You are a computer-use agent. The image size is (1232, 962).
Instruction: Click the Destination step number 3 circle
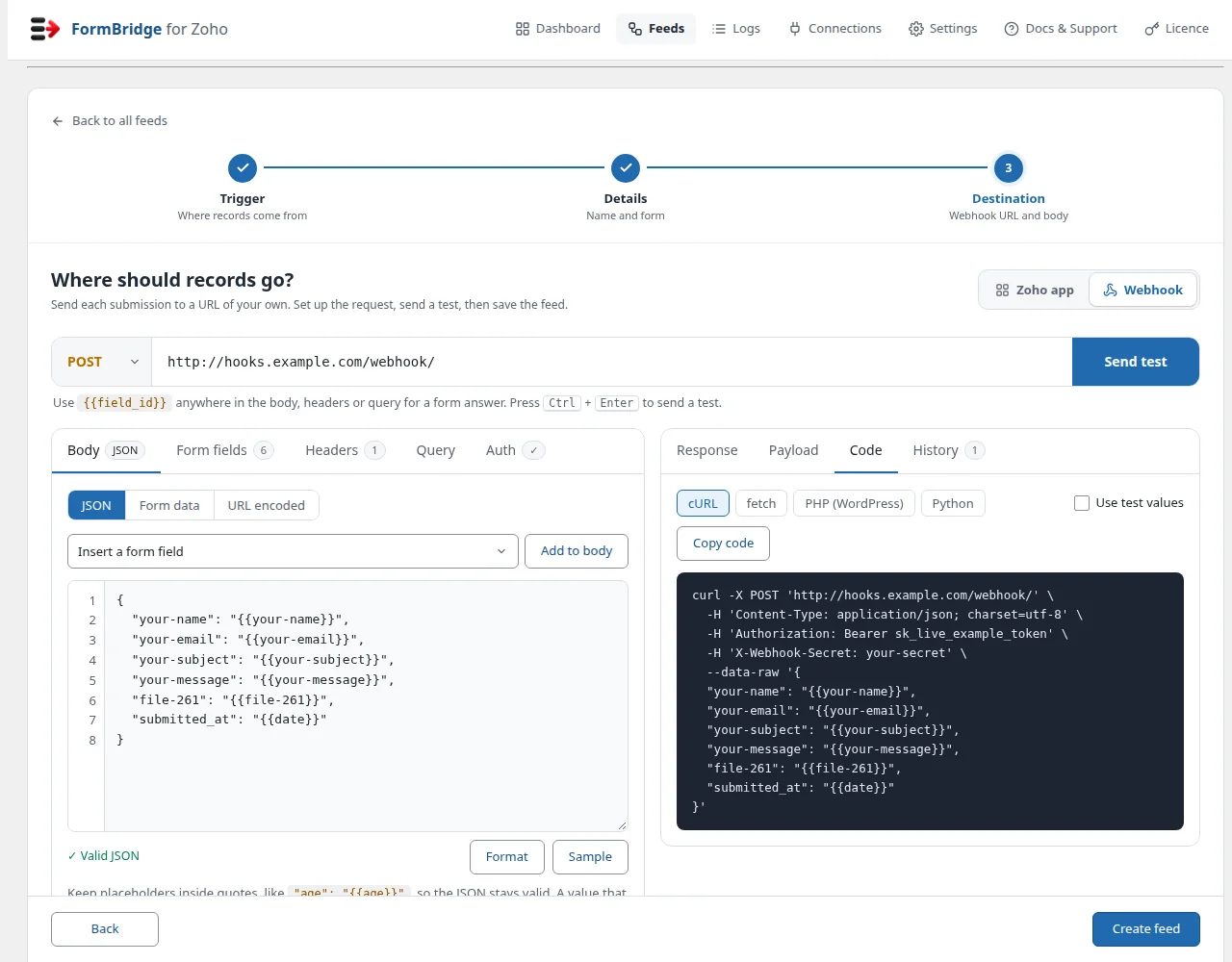tap(1009, 168)
